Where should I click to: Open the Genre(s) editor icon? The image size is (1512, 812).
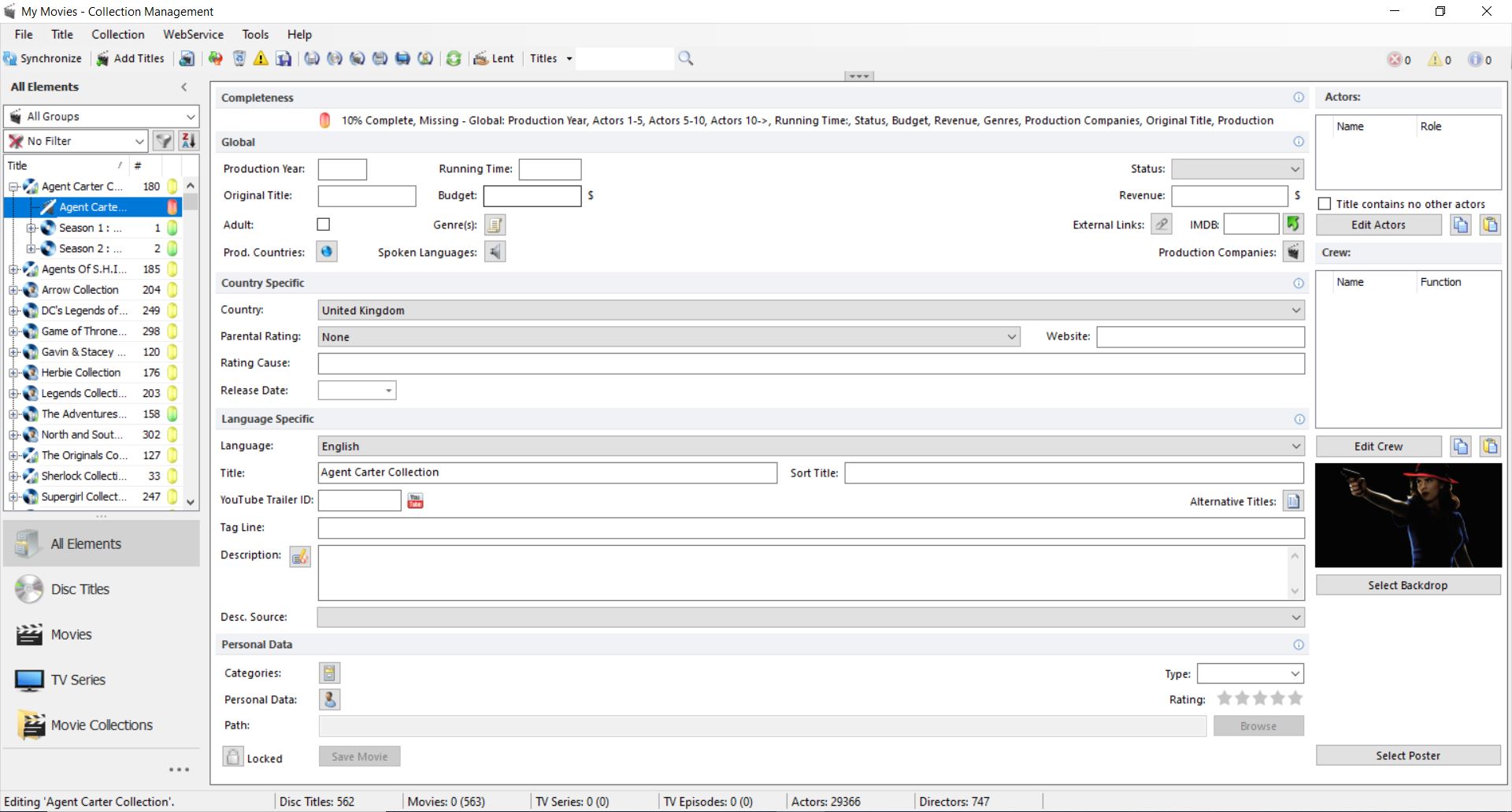click(x=495, y=225)
